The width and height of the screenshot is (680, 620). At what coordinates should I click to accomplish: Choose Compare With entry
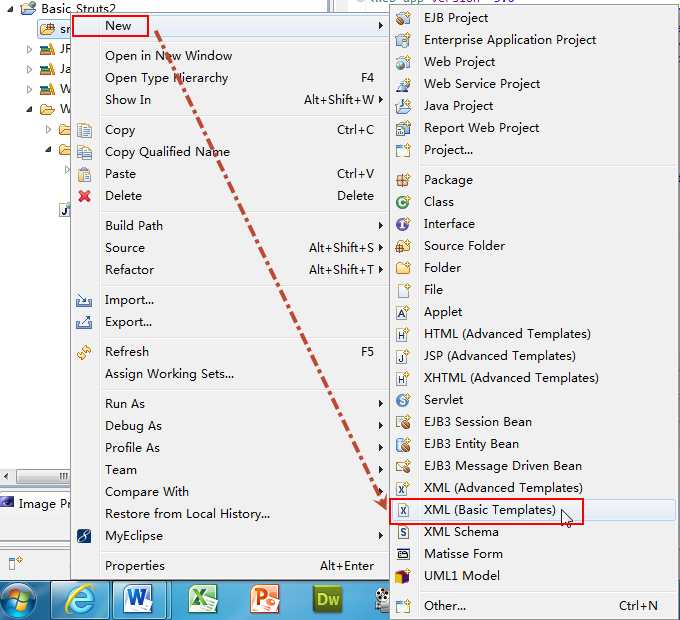tap(147, 492)
